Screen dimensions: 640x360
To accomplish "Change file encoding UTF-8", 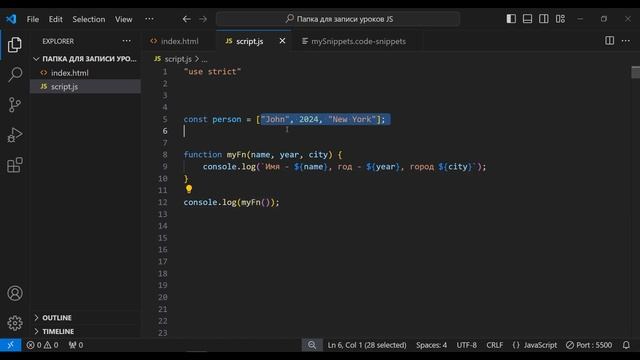I will [x=467, y=345].
